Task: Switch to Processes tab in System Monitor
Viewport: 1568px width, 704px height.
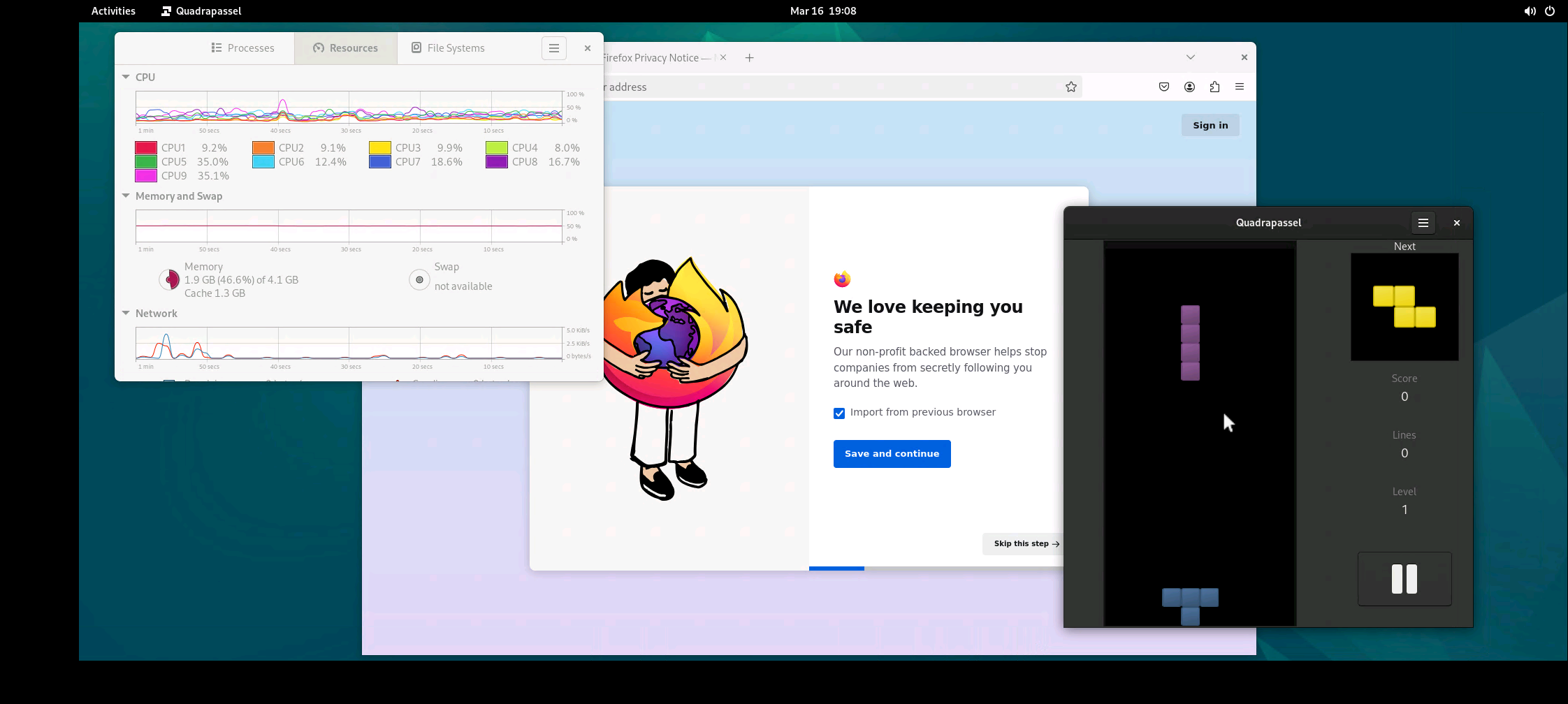Action: [x=242, y=48]
